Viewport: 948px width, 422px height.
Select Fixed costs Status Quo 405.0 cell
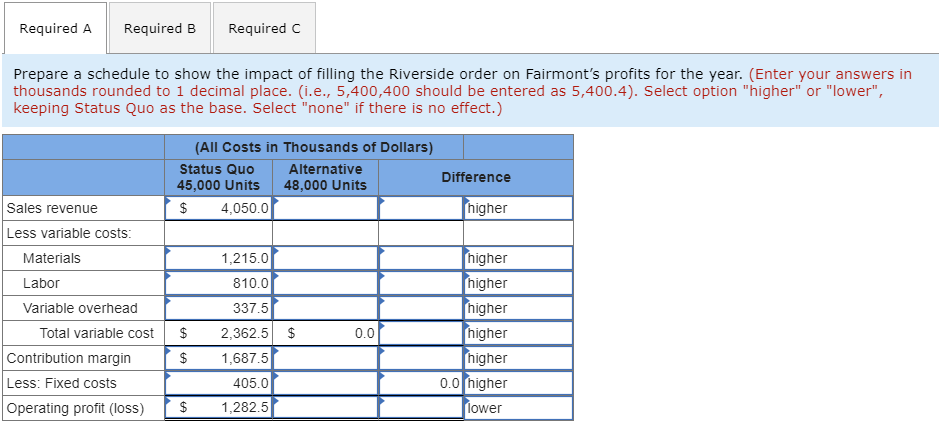218,383
